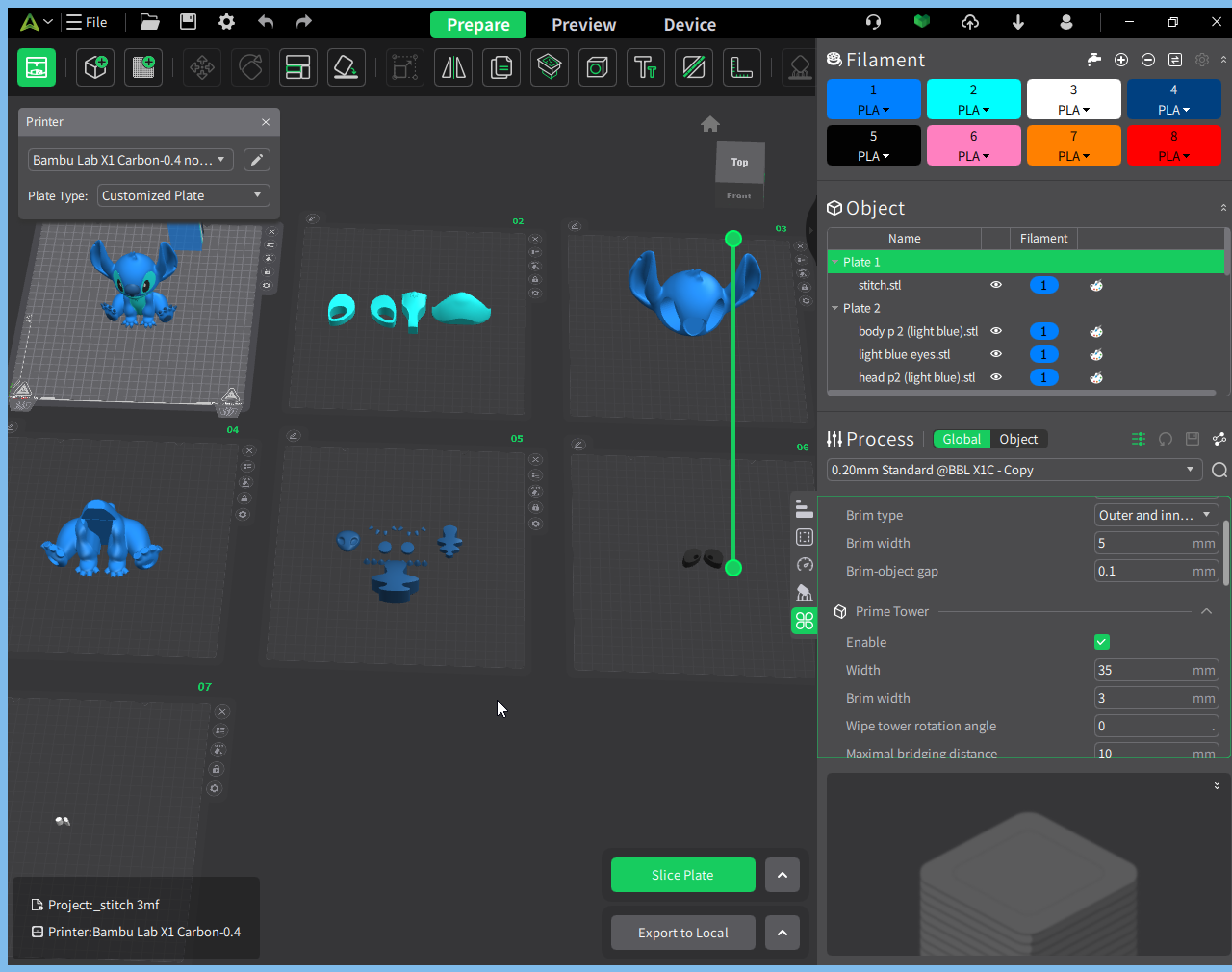1232x972 pixels.
Task: Click the Export to Local button
Action: pos(682,934)
